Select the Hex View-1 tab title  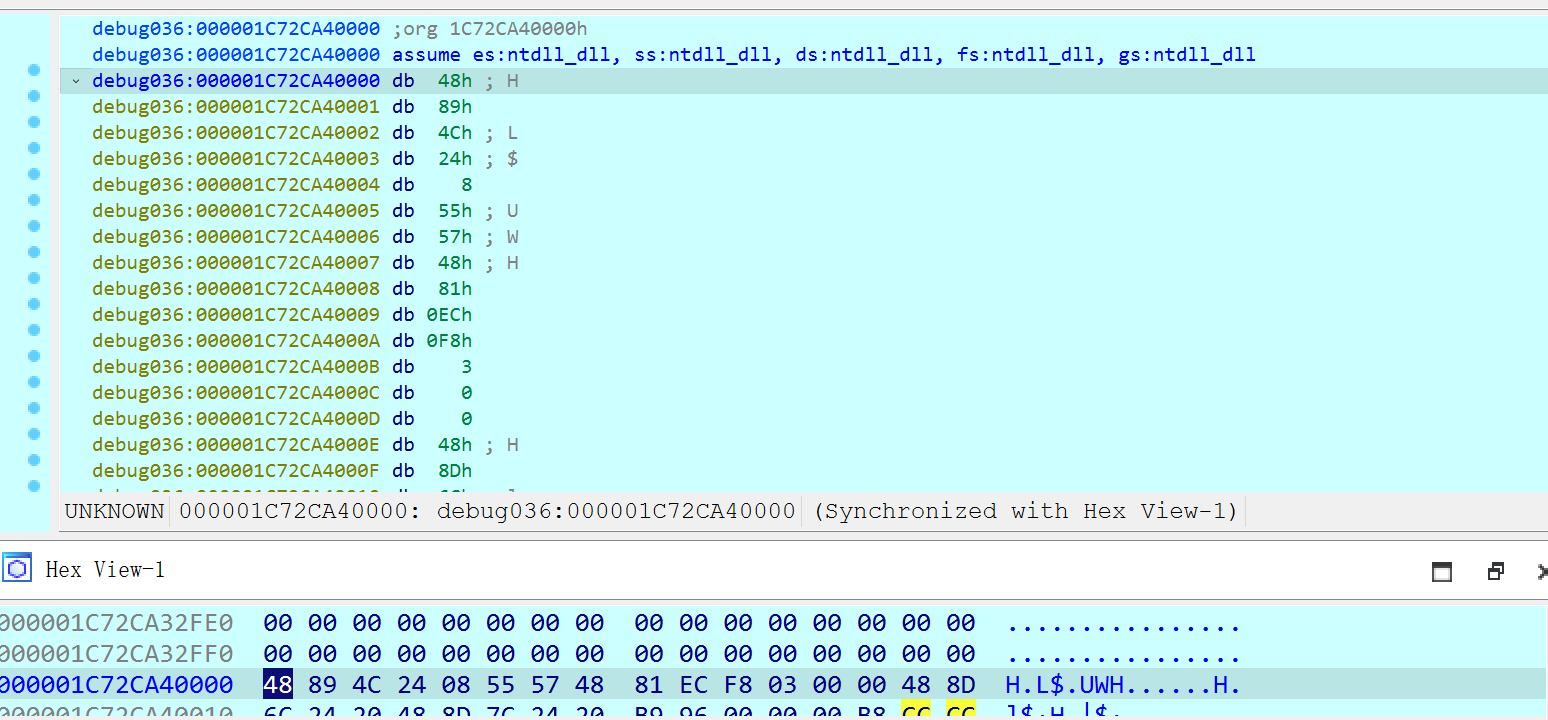click(105, 570)
